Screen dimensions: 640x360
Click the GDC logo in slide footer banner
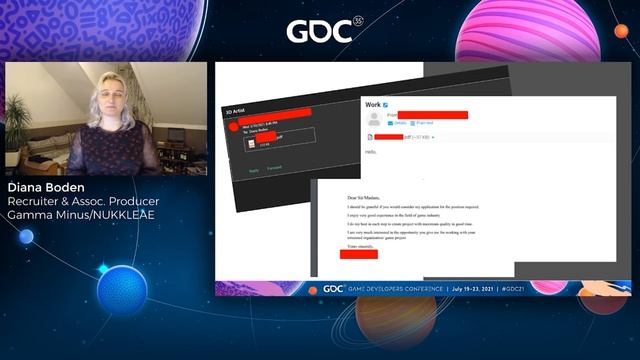point(333,289)
